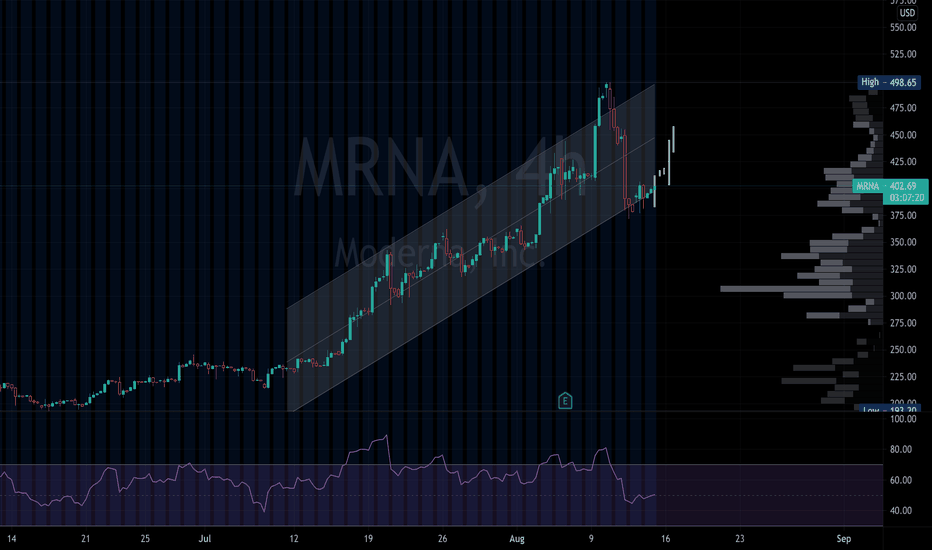Select the ascending parallel channel drawing
This screenshot has height=550, width=932.
point(471,247)
